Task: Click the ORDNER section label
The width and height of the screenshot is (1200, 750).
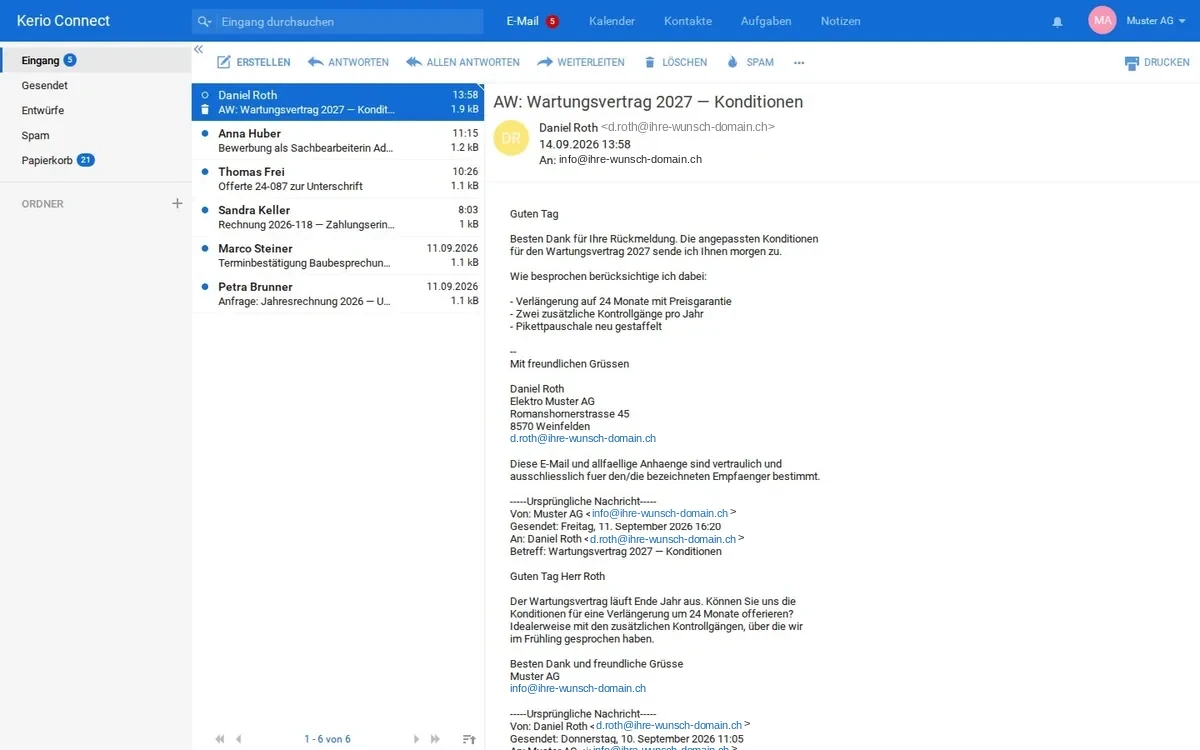Action: pyautogui.click(x=43, y=204)
